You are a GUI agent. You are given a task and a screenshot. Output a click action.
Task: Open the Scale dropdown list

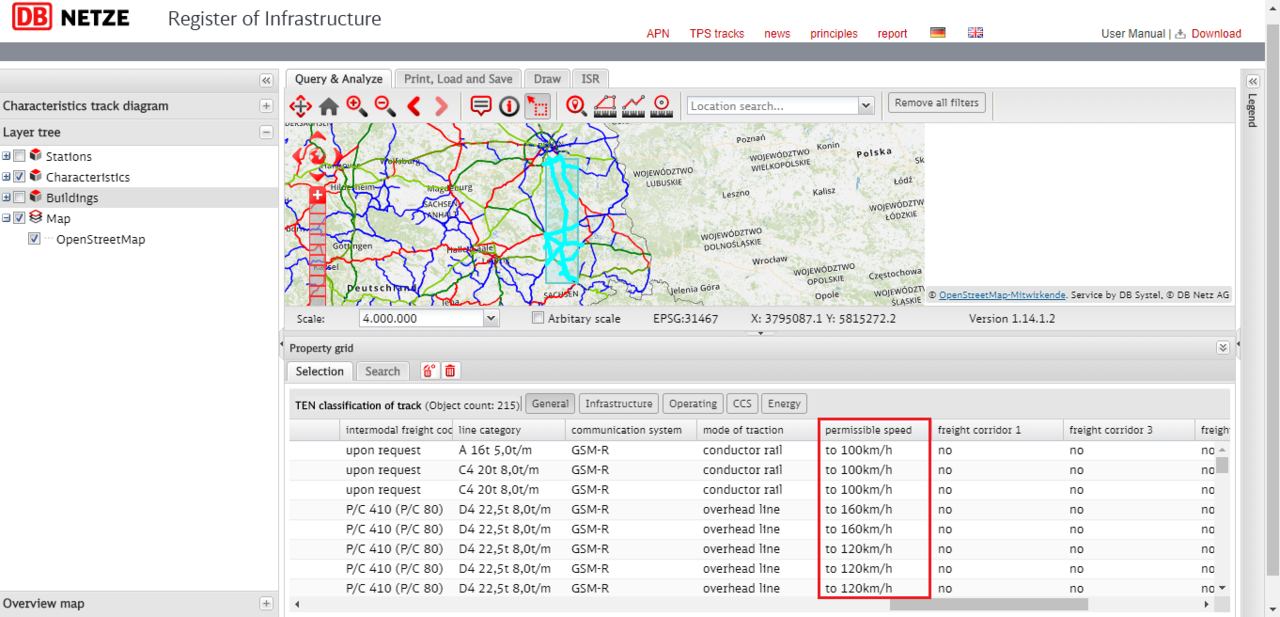(490, 318)
